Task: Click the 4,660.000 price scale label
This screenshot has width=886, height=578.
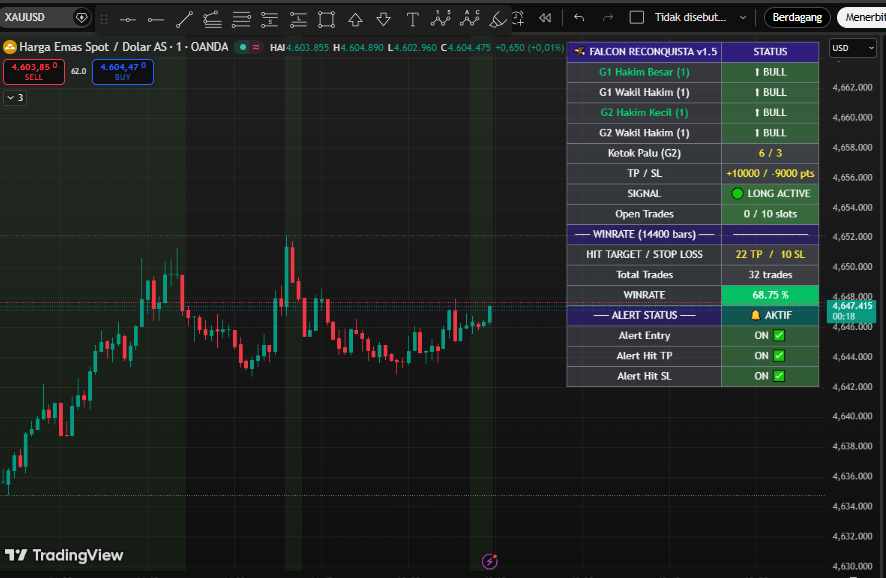Action: (x=852, y=118)
